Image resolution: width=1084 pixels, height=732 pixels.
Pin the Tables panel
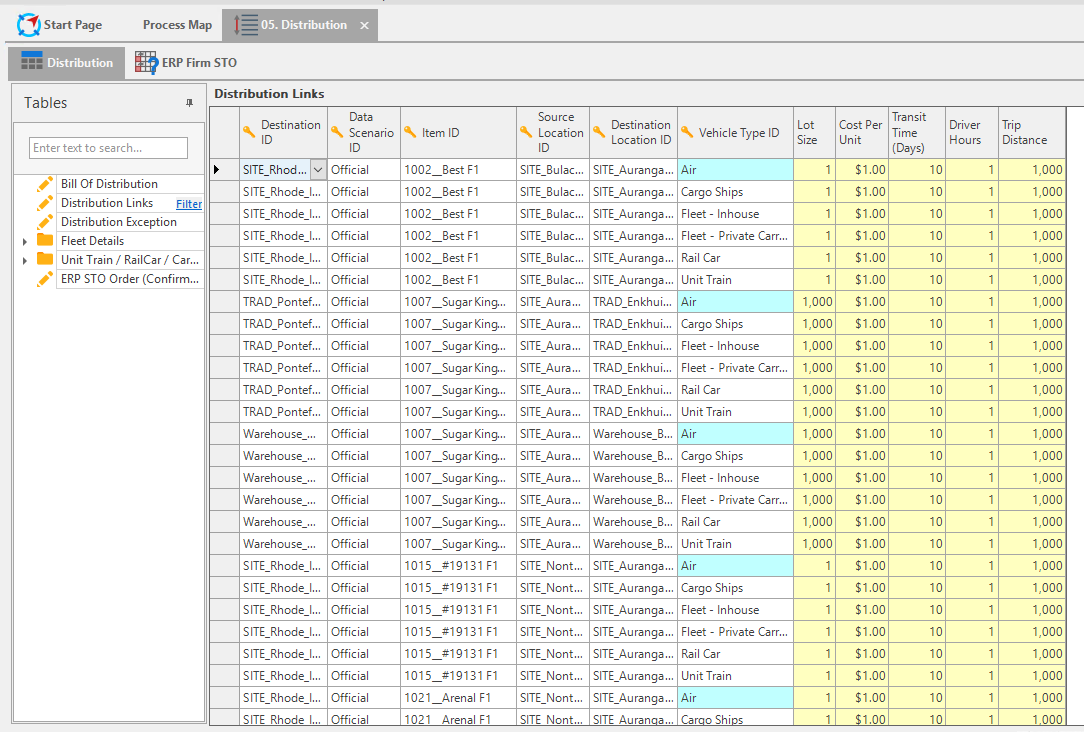[189, 102]
